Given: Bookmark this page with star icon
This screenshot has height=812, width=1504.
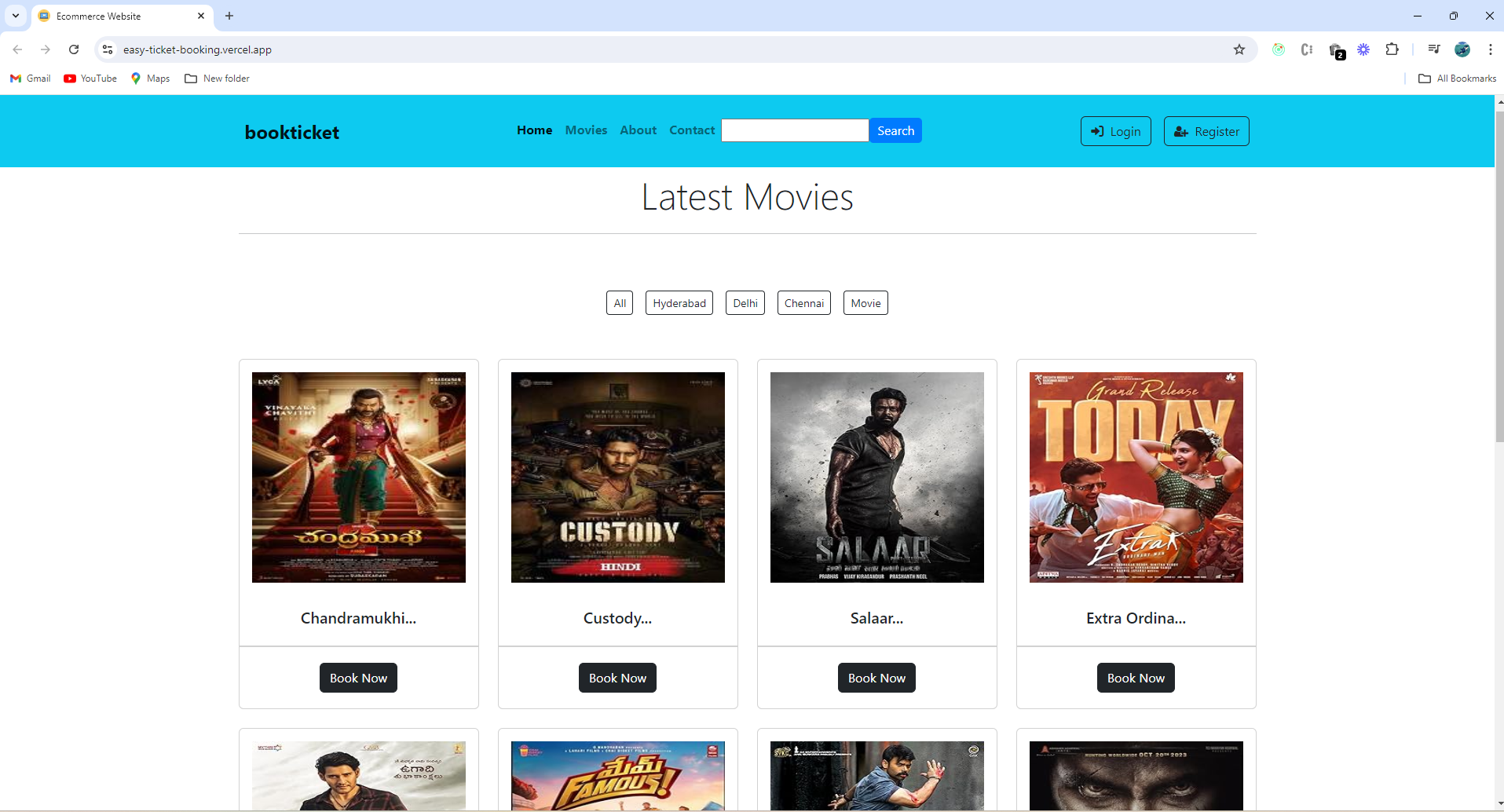Looking at the screenshot, I should click(1239, 49).
